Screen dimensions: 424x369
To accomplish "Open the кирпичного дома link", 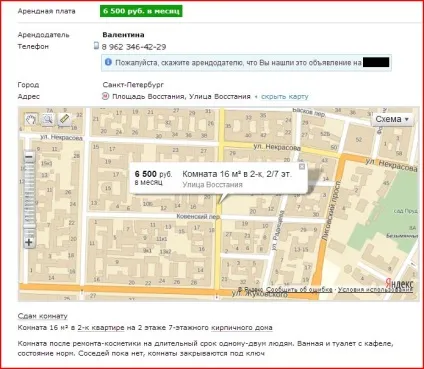I will 242,328.
